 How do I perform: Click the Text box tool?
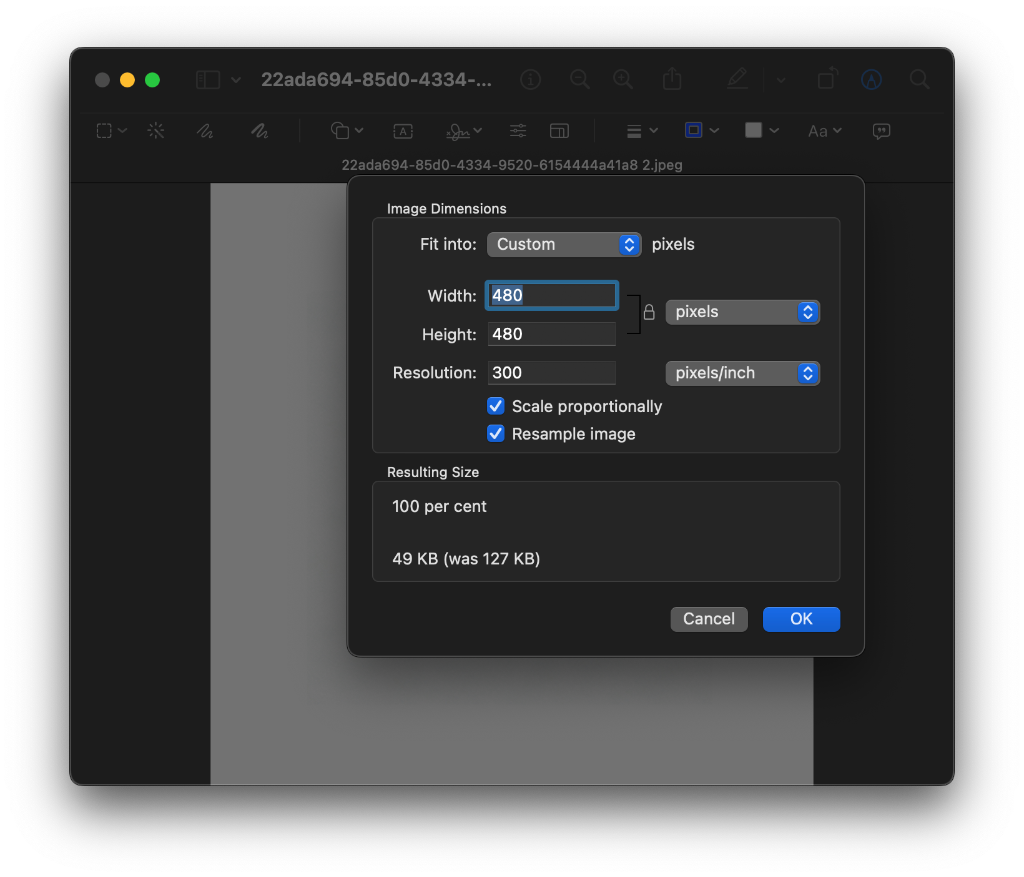403,131
